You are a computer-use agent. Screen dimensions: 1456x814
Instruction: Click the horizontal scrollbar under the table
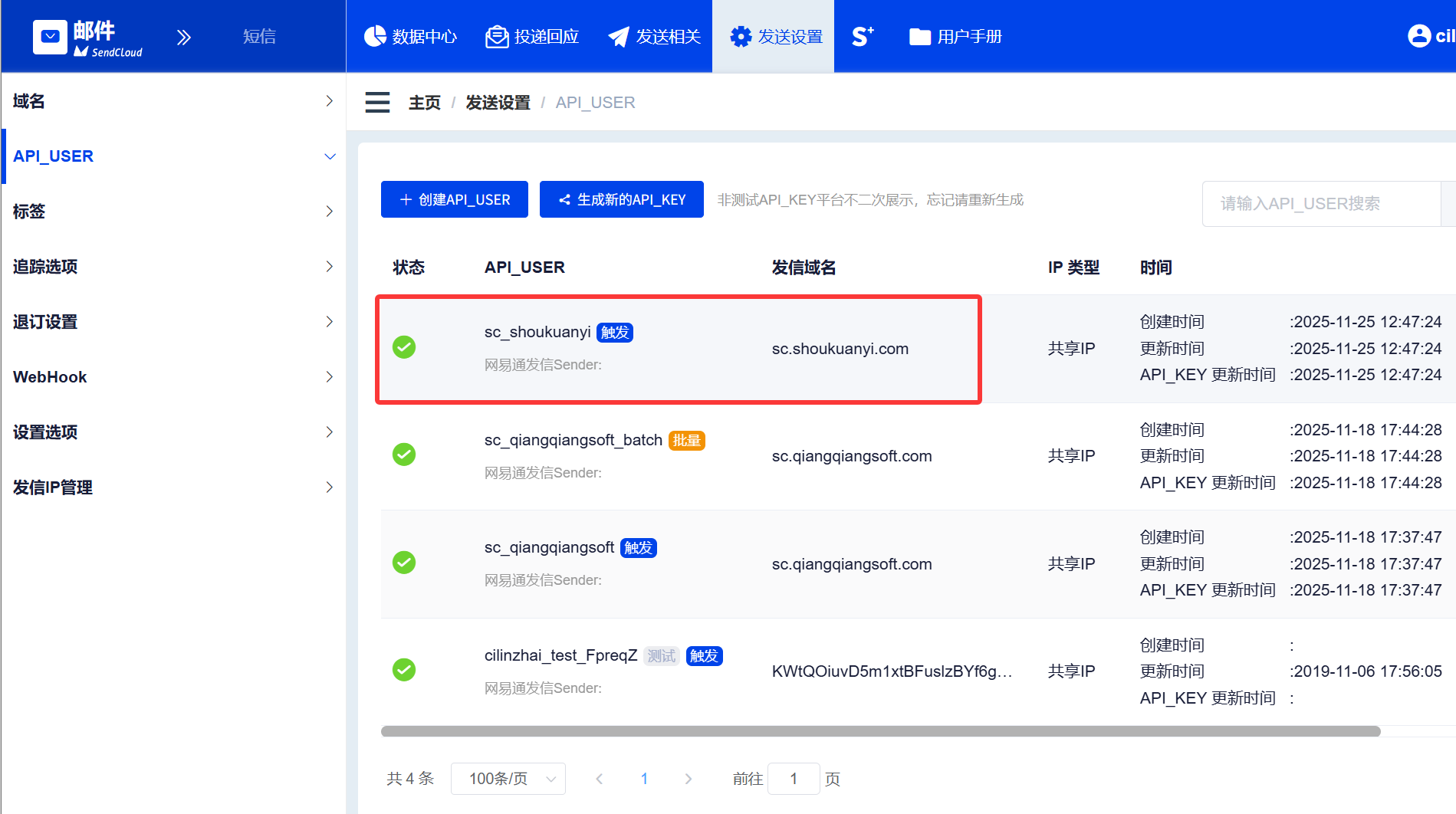click(880, 731)
